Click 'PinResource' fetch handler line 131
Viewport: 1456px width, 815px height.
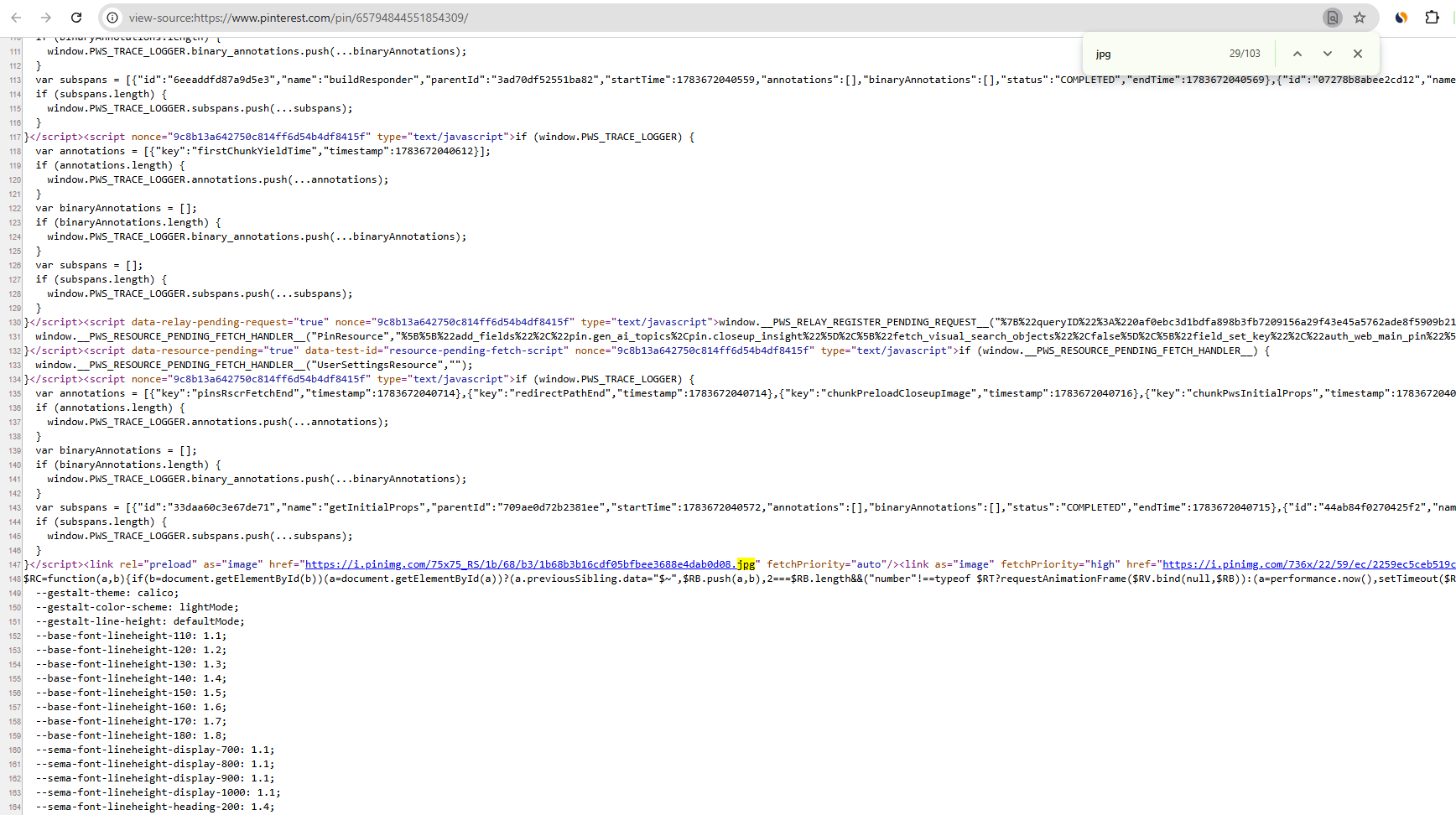coord(746,336)
